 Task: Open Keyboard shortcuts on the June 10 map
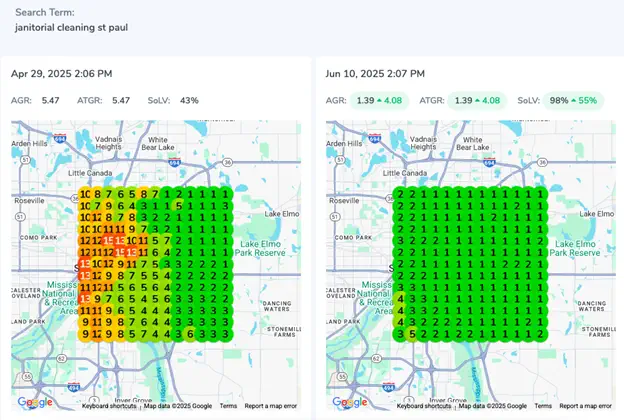click(424, 406)
